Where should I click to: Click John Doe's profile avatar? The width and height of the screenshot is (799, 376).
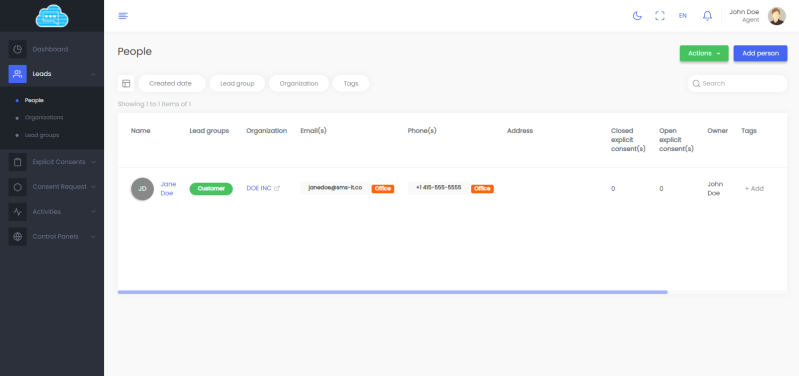[x=777, y=16]
